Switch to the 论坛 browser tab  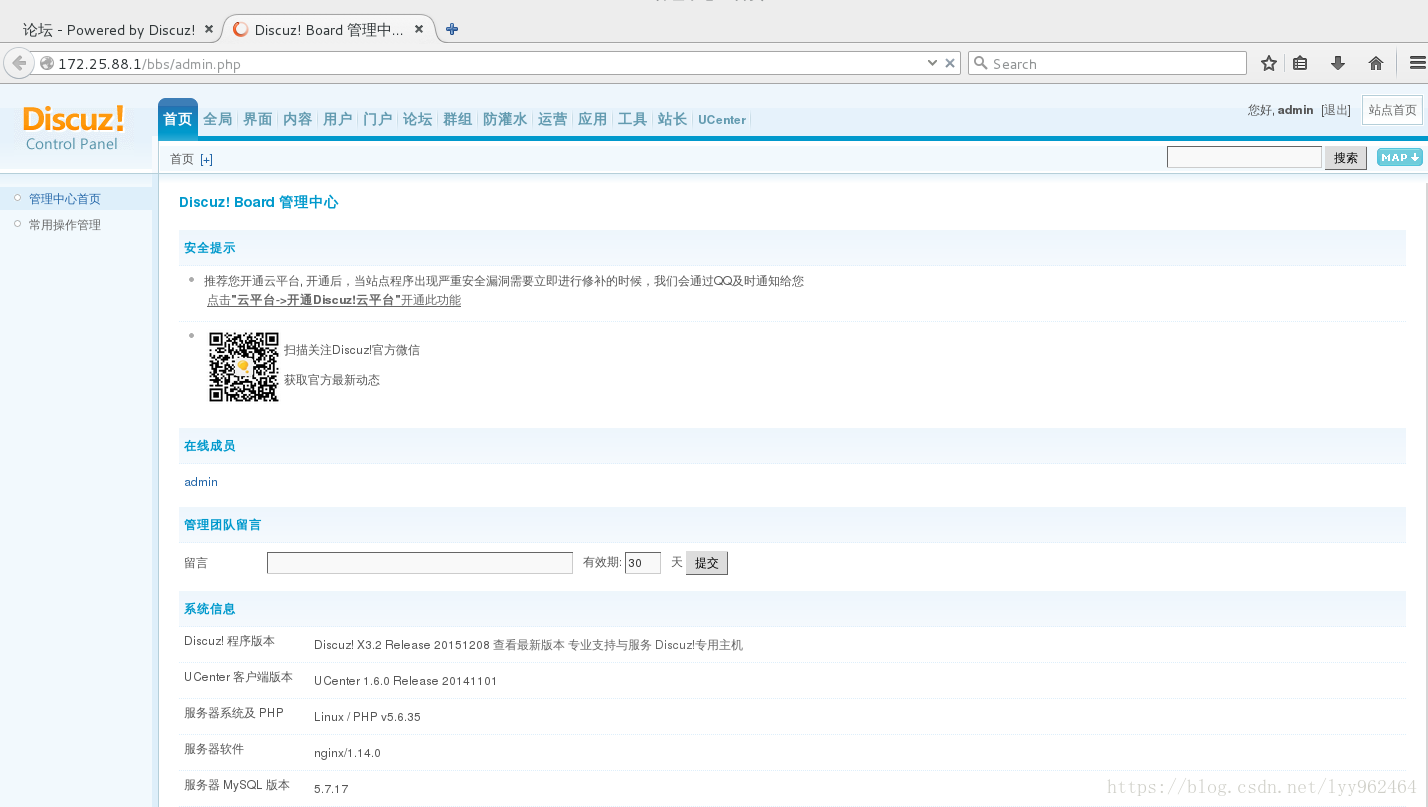[110, 29]
